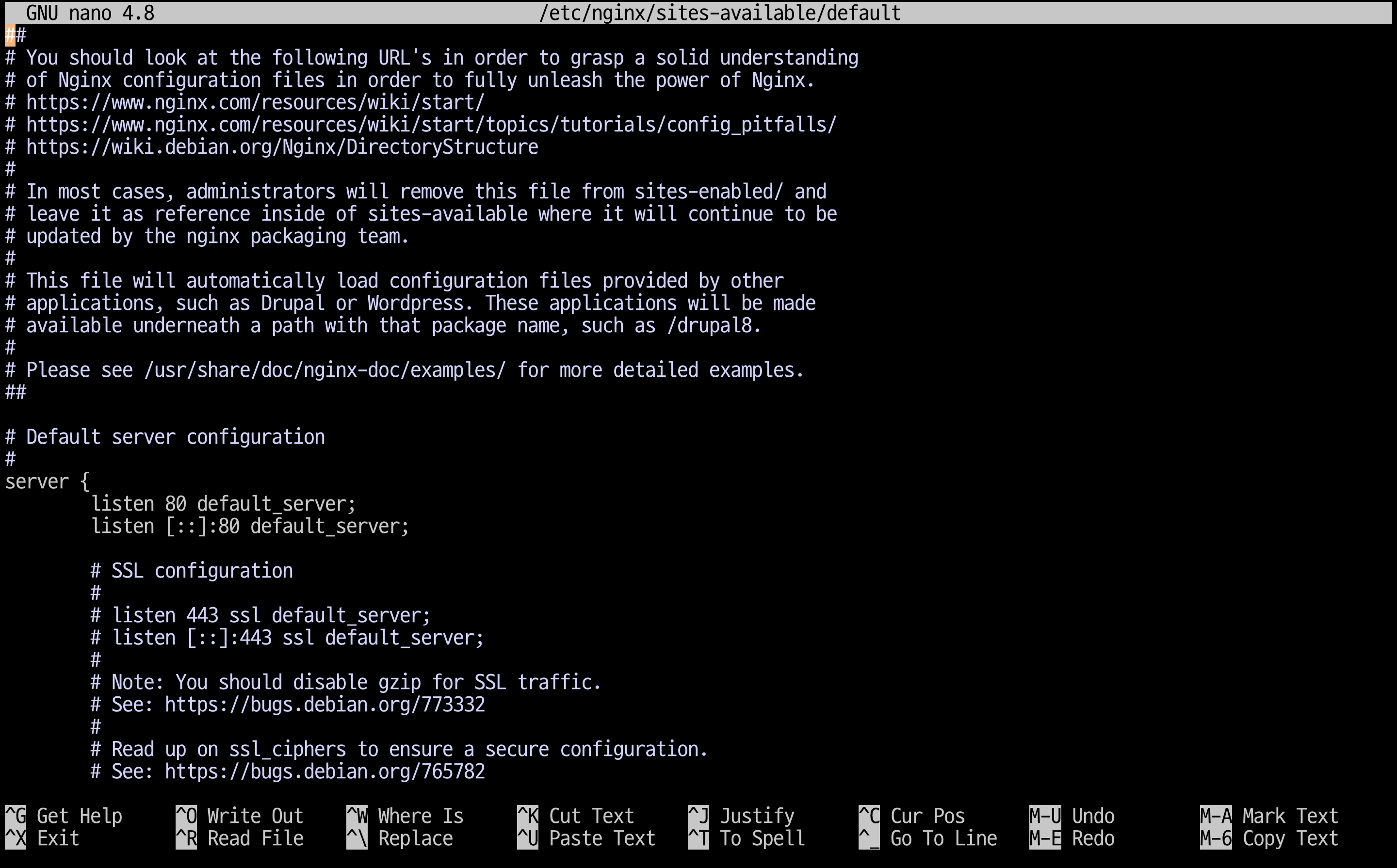Click the wiki.debian.org DirectoryStructure URL
This screenshot has width=1397, height=868.
point(282,147)
